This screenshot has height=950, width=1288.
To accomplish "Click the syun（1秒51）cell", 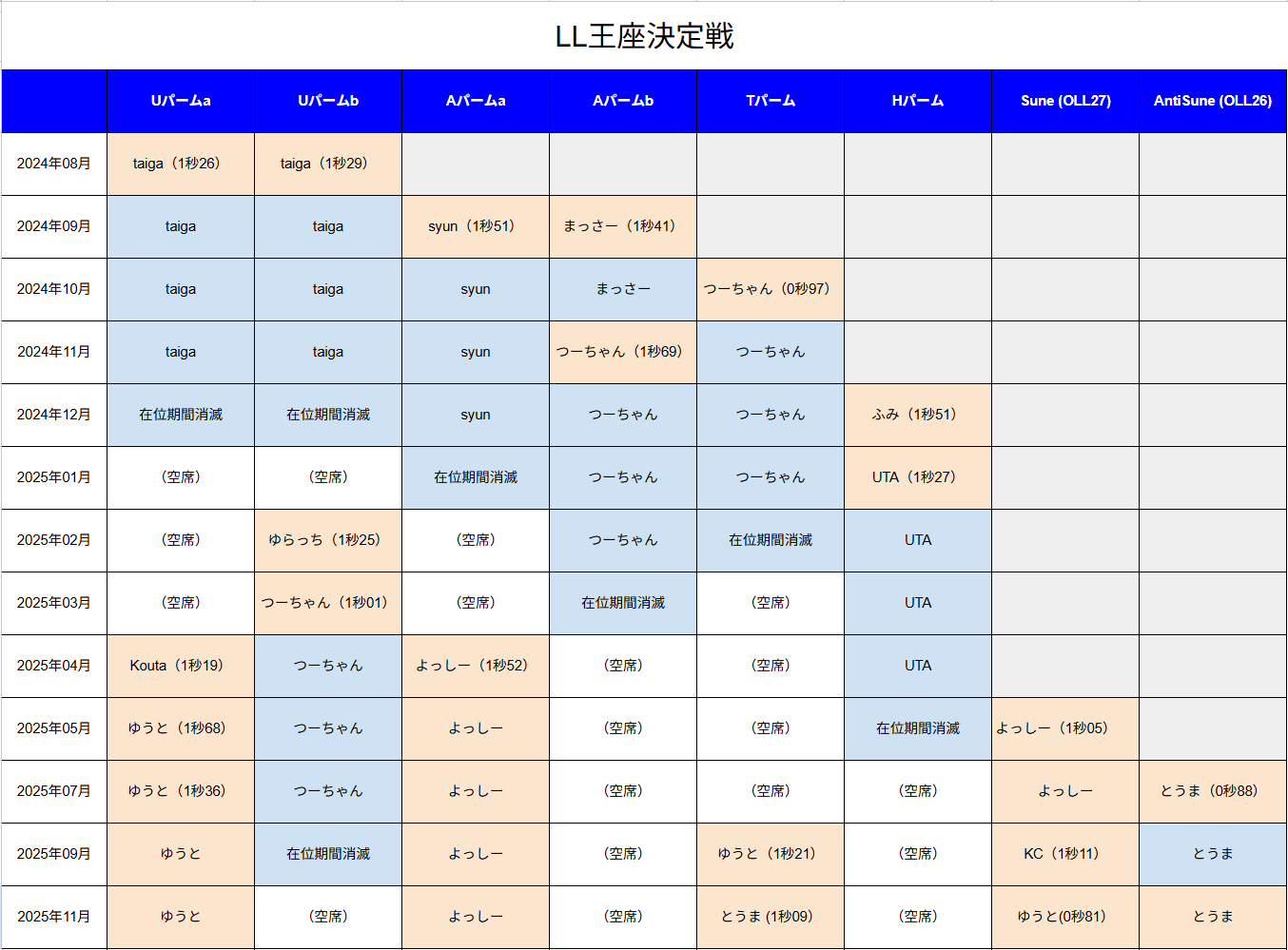I will tap(476, 226).
